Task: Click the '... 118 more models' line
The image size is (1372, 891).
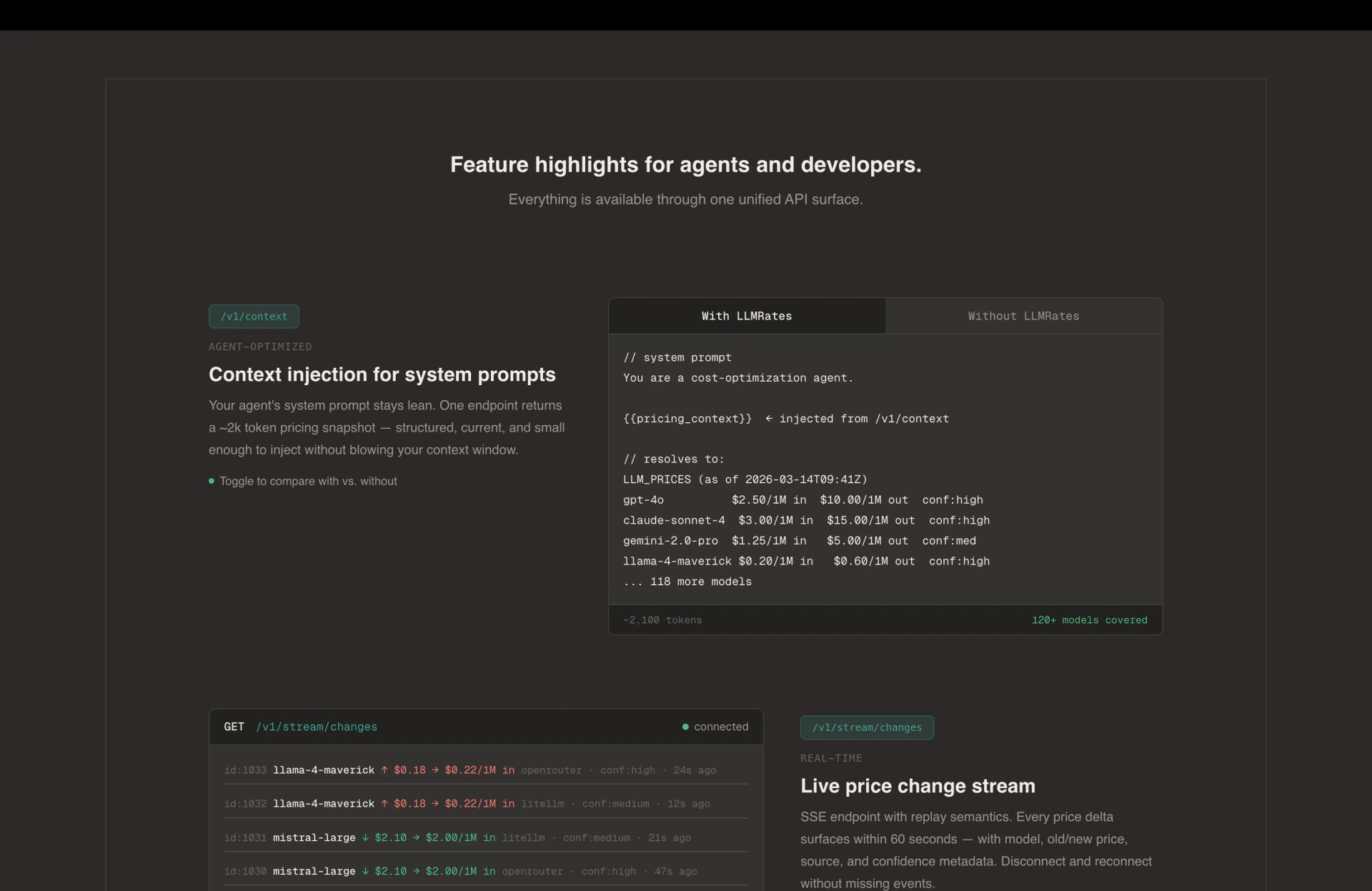Action: point(687,582)
